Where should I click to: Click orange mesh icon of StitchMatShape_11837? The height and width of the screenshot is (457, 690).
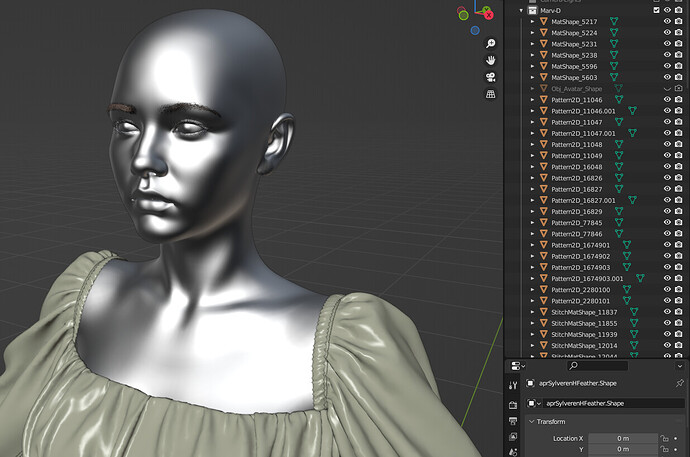tap(544, 312)
